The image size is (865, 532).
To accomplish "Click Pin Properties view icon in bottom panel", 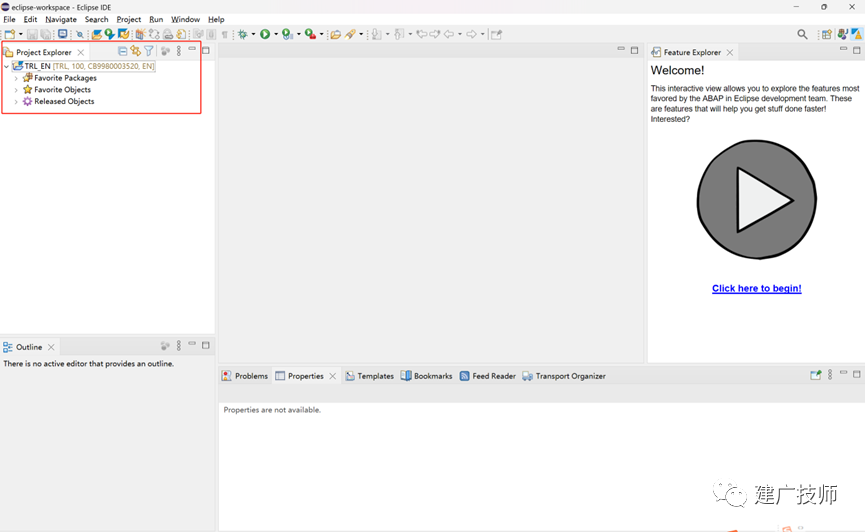I will tap(815, 375).
